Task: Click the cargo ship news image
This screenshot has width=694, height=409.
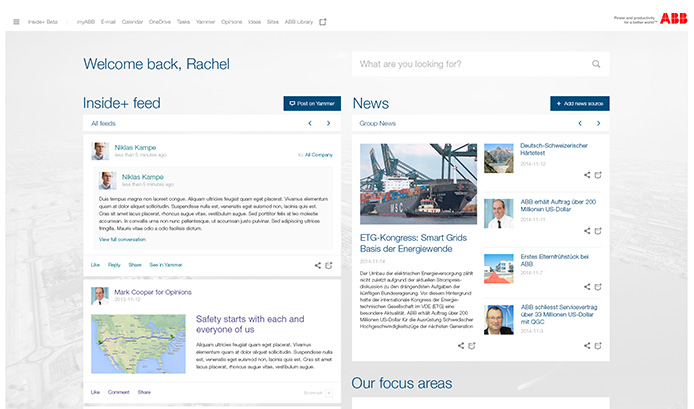Action: (418, 184)
